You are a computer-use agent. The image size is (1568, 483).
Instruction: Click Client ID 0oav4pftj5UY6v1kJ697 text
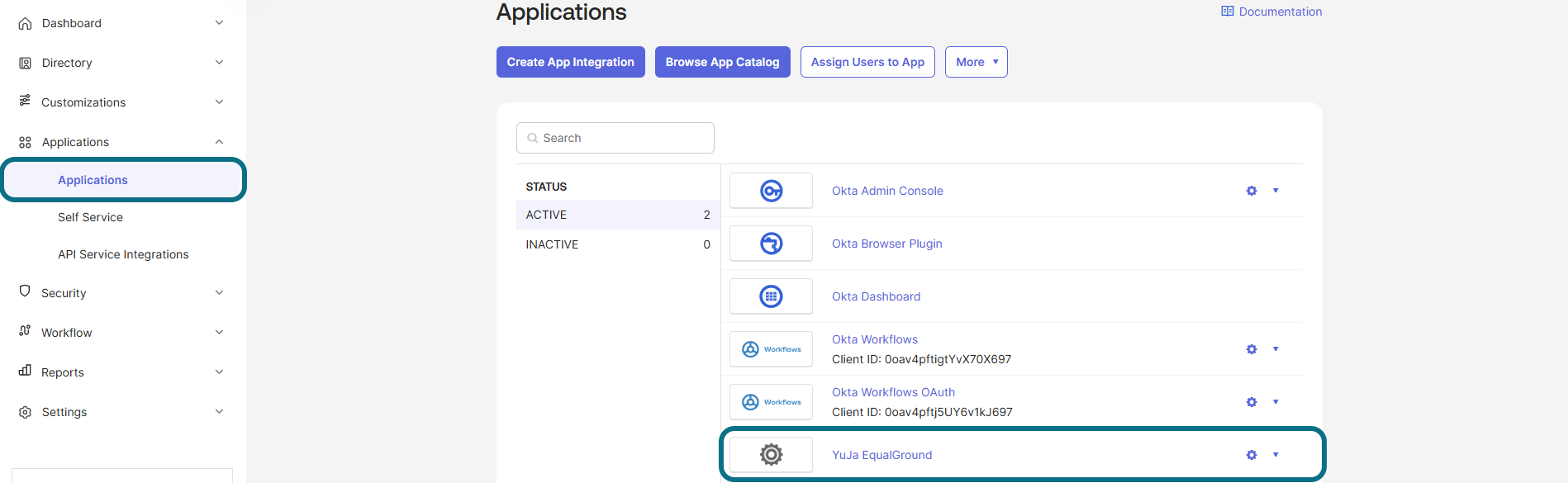[x=922, y=412]
